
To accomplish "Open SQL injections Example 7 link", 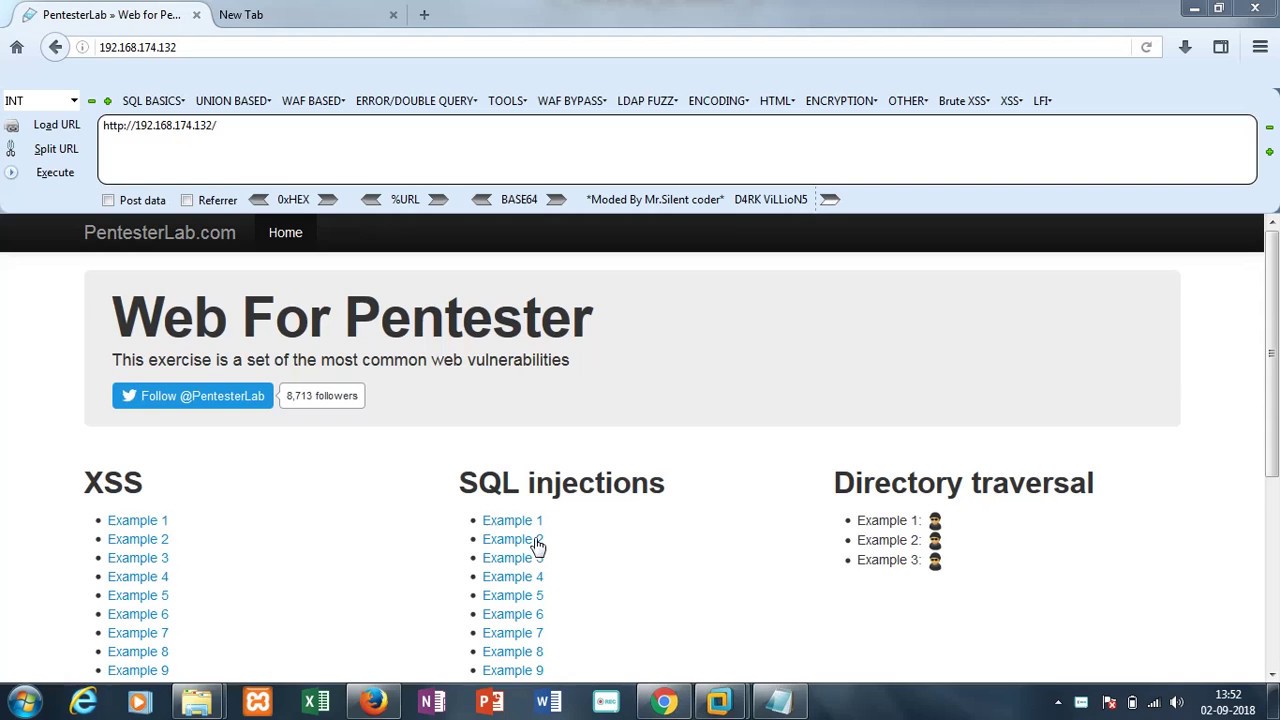I will tap(513, 633).
